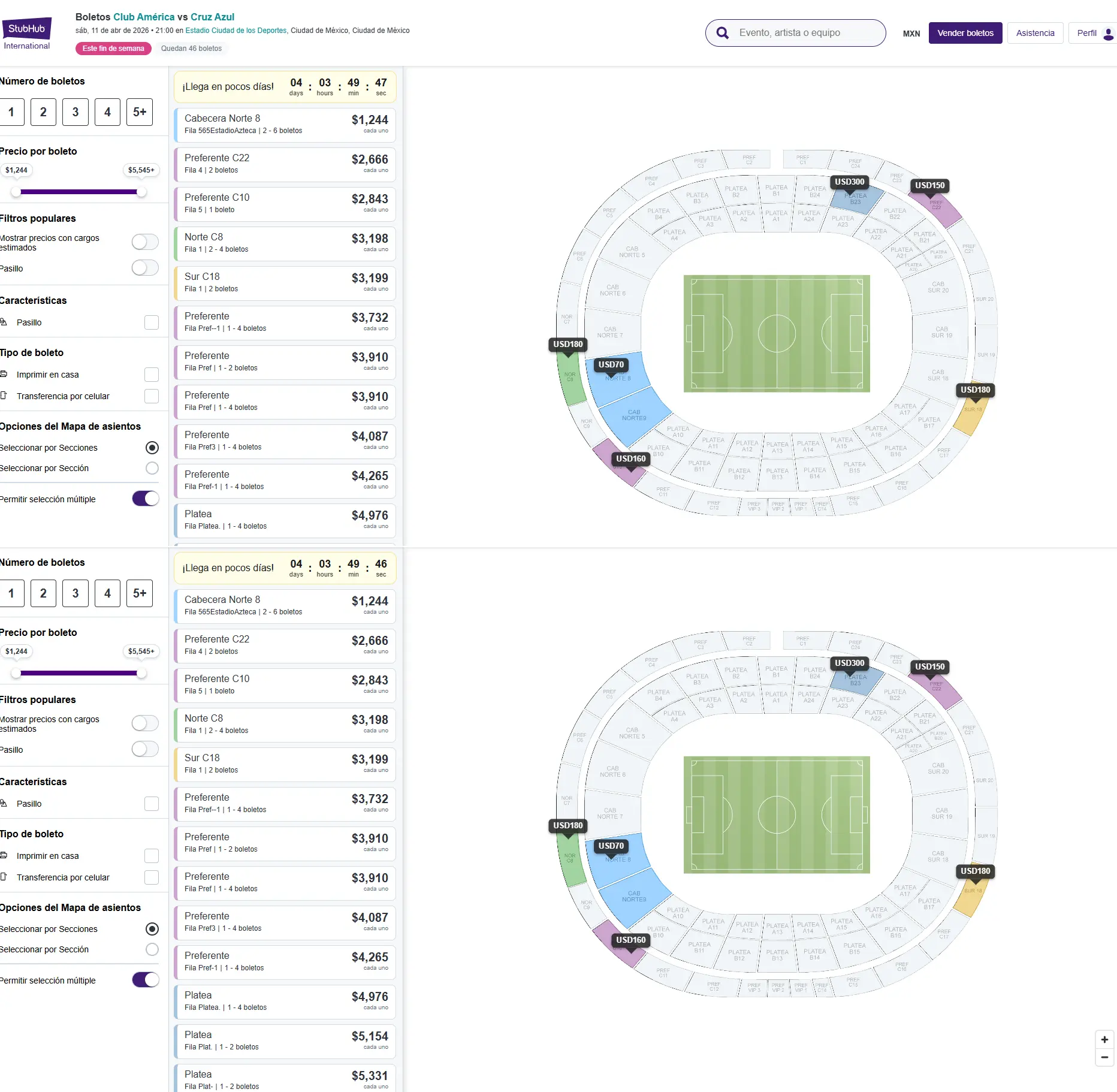Select the Este fin de semana tag
The height and width of the screenshot is (1092, 1117).
[113, 49]
